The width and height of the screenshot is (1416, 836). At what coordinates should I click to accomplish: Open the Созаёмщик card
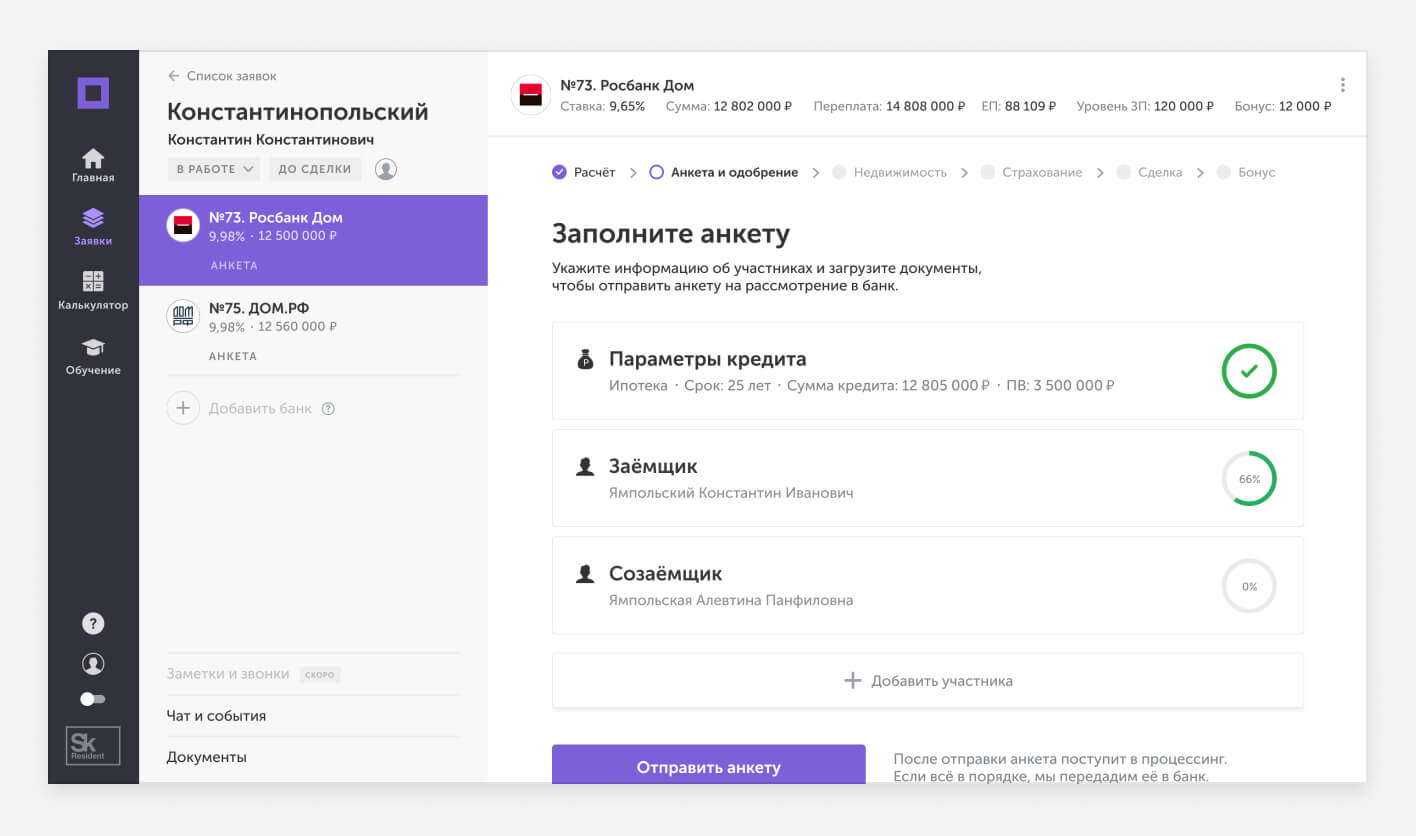coord(928,585)
